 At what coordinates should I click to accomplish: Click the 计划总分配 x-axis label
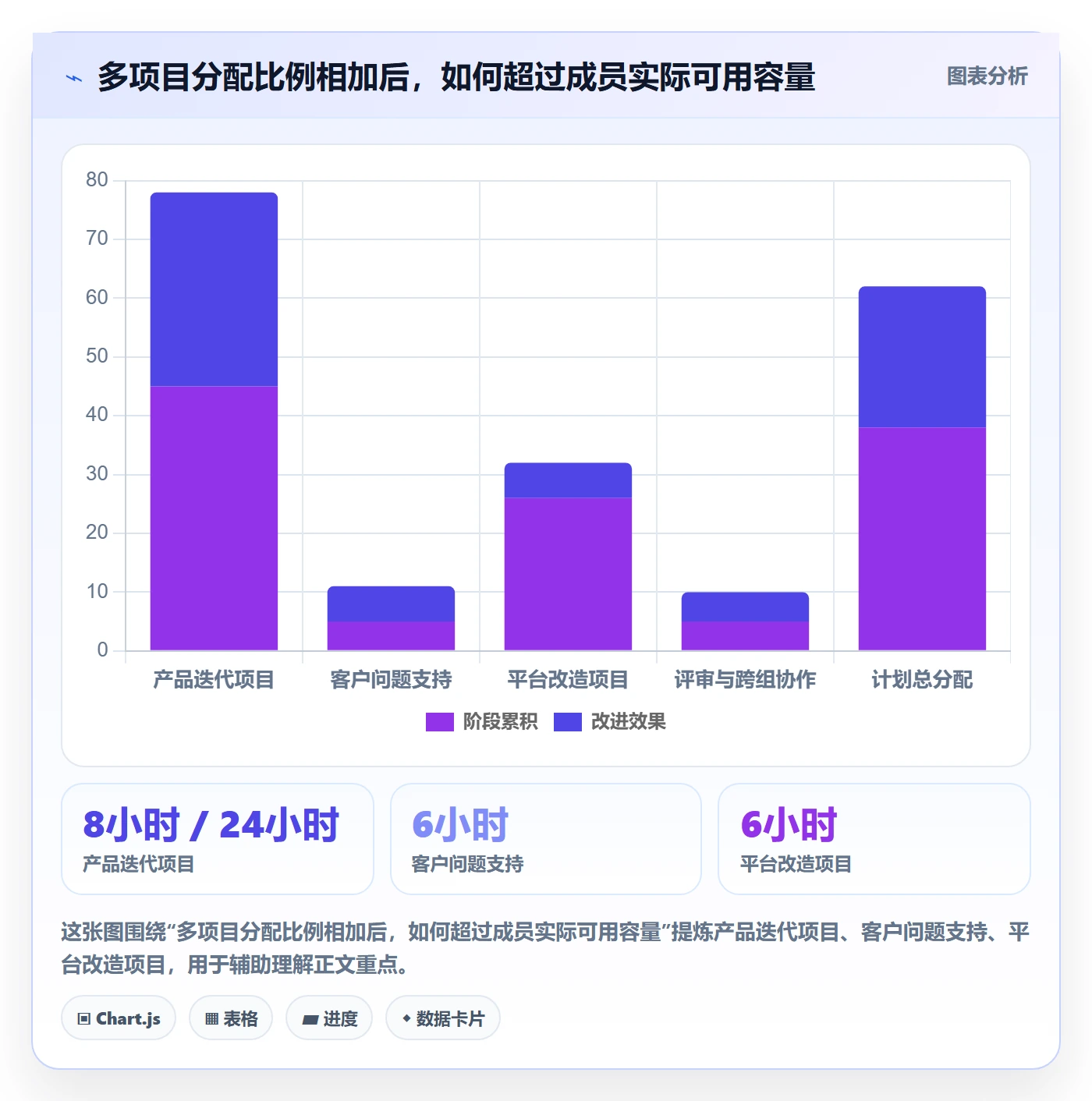click(922, 680)
